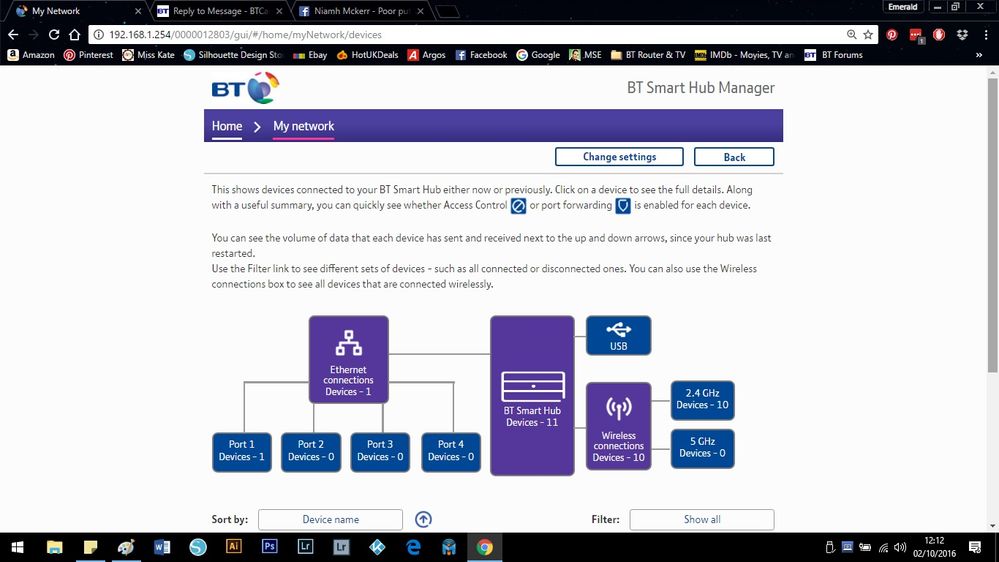Open the MSE bookmark
999x562 pixels.
tap(586, 55)
